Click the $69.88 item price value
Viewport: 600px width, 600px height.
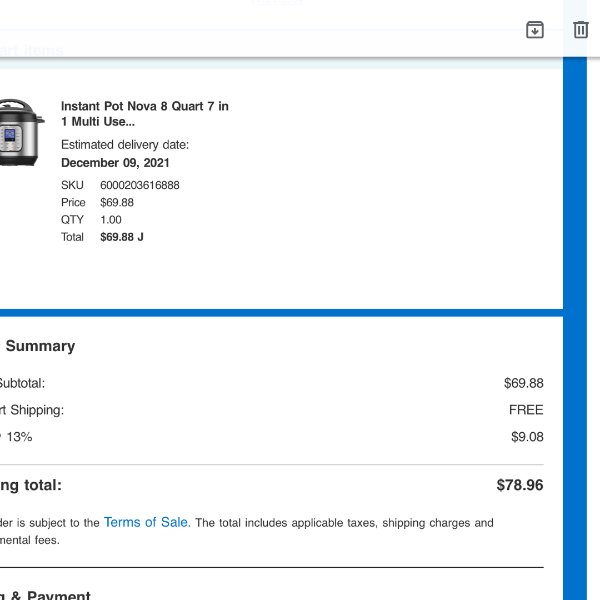[x=117, y=202]
